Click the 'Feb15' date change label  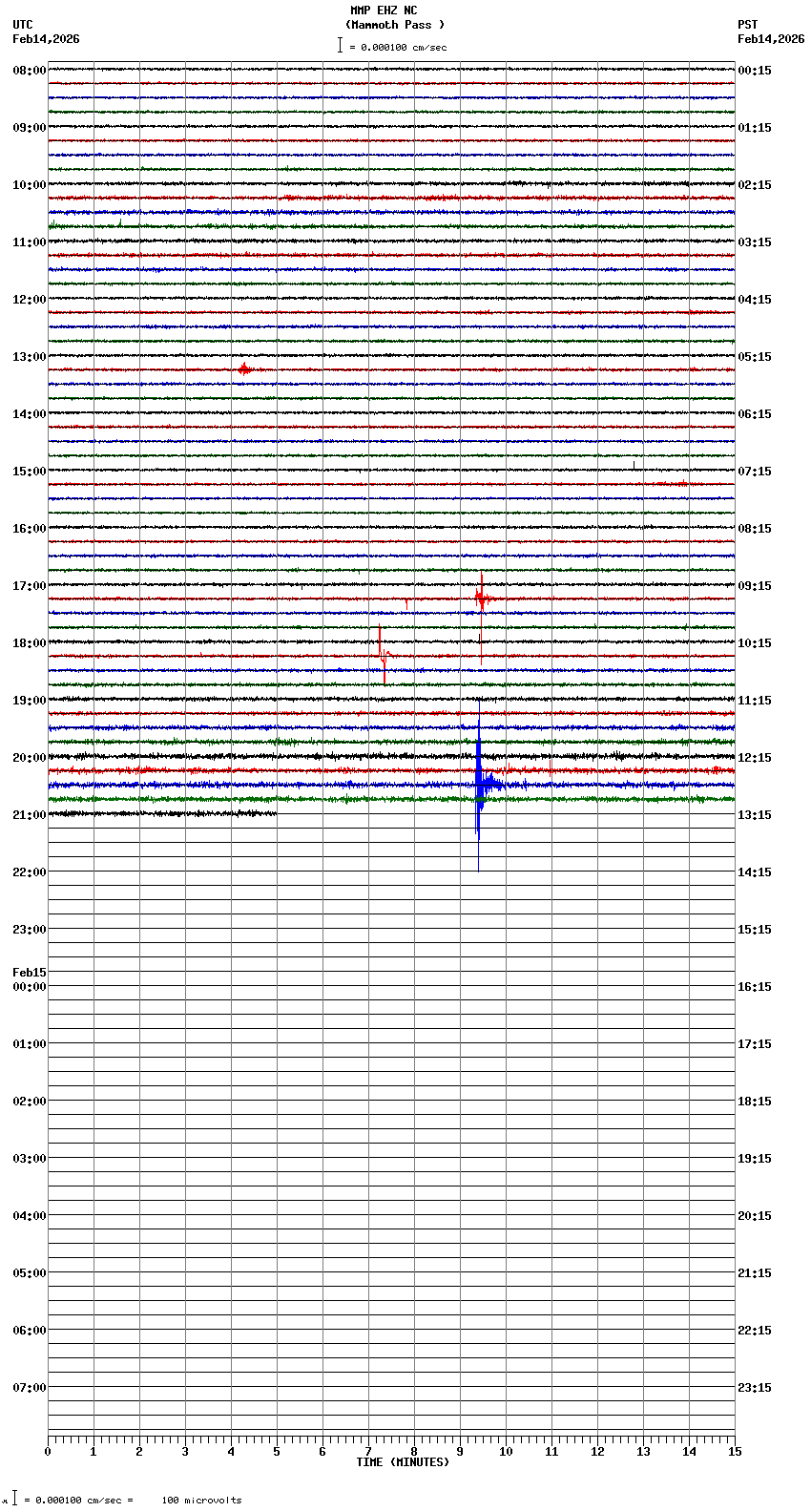(30, 973)
